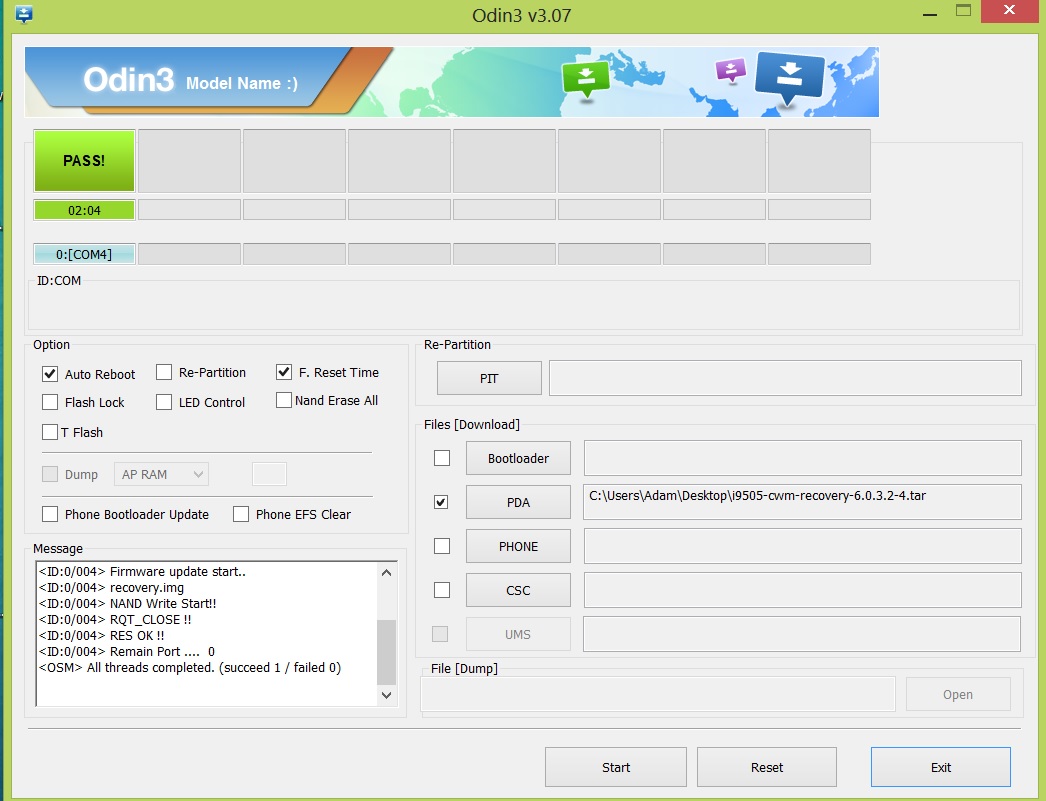Screen dimensions: 1046x801
Task: Enable Phone Bootloader Update checkbox
Action: [x=50, y=514]
